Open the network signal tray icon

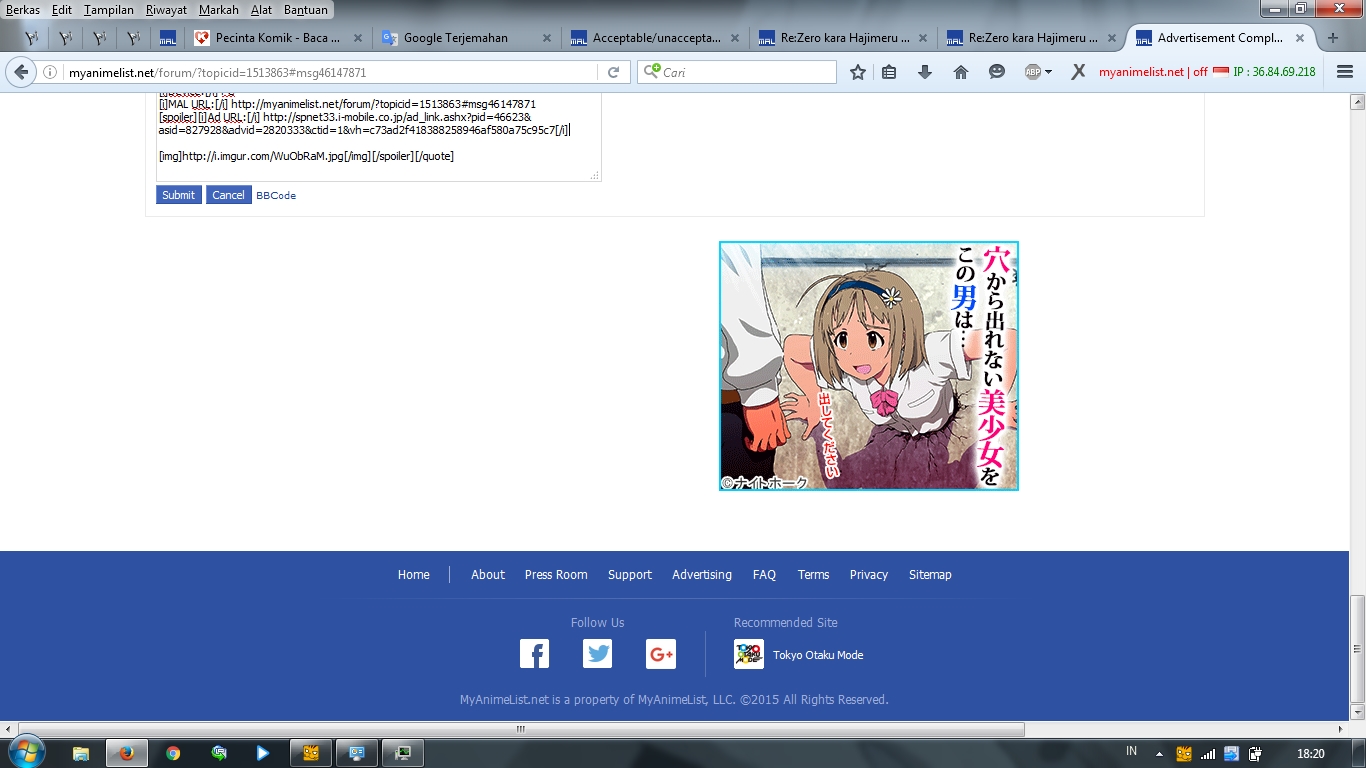tap(1208, 753)
